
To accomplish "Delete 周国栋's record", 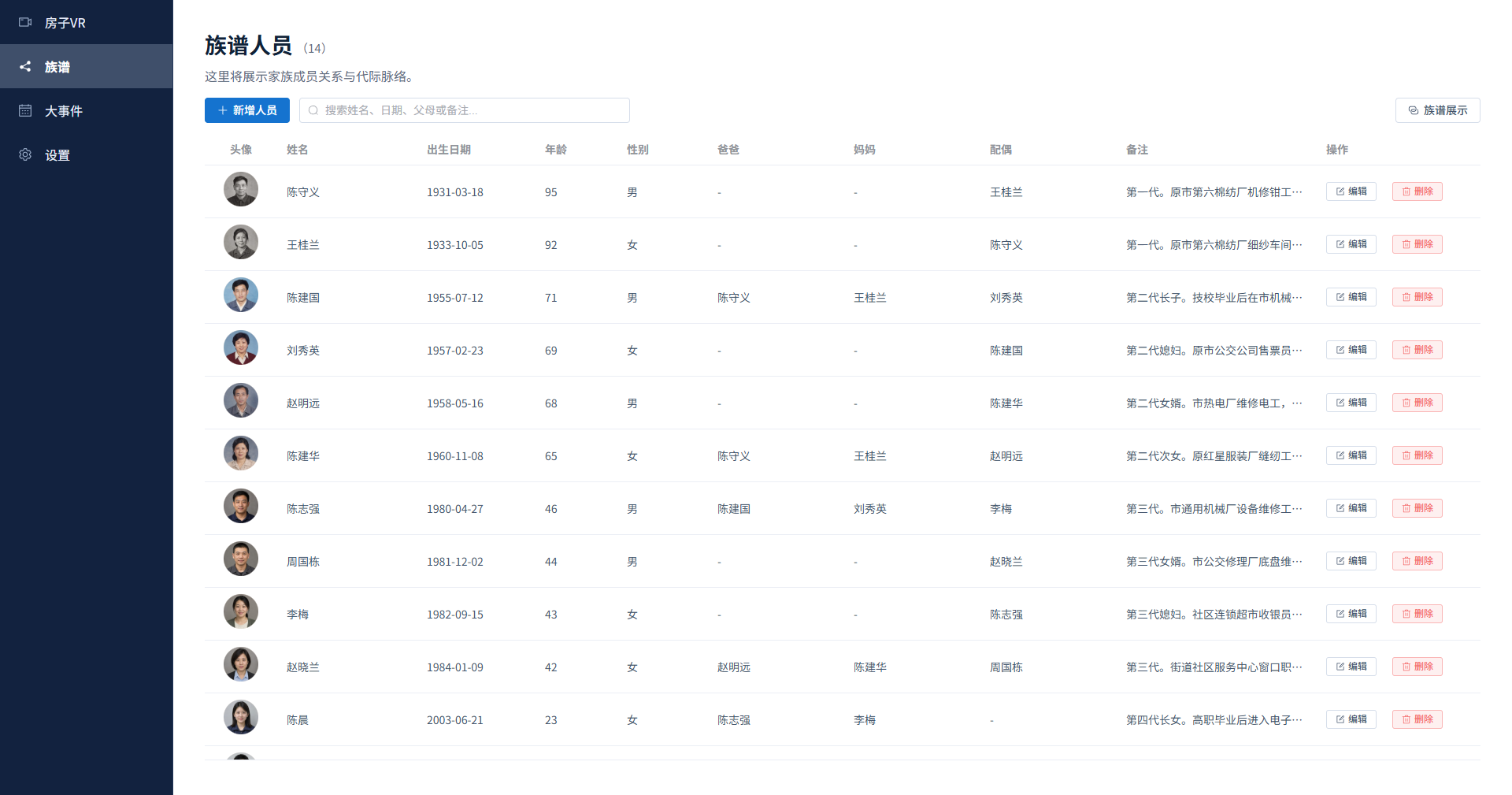I will pyautogui.click(x=1417, y=561).
